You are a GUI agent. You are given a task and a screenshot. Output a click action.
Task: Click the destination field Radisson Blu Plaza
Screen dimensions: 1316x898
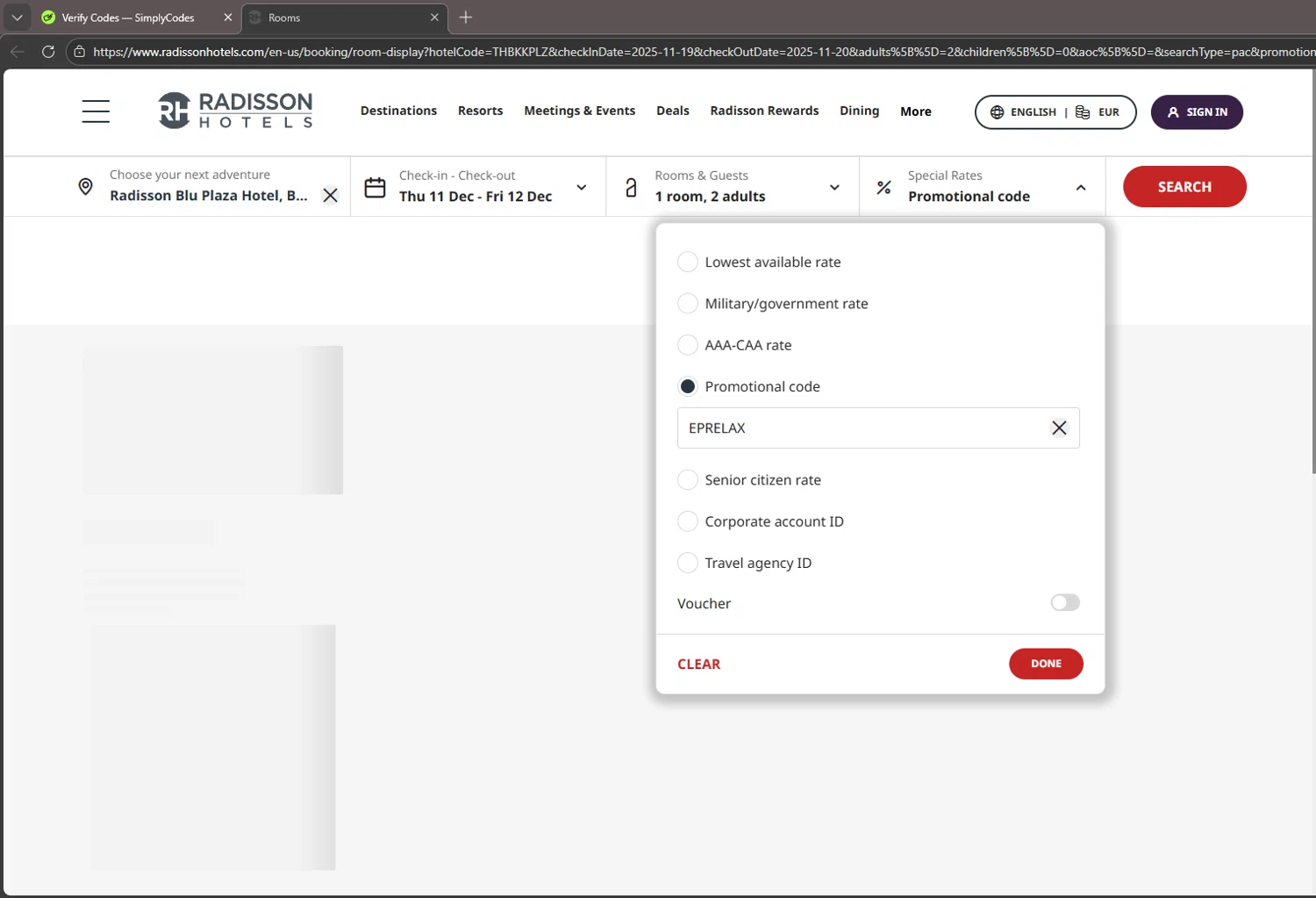pos(208,186)
